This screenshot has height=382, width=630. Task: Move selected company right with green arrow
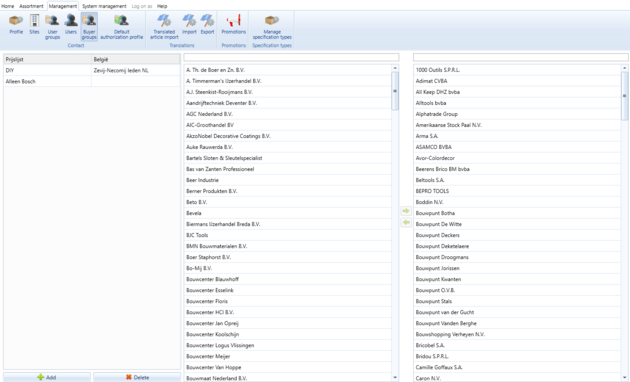[406, 211]
